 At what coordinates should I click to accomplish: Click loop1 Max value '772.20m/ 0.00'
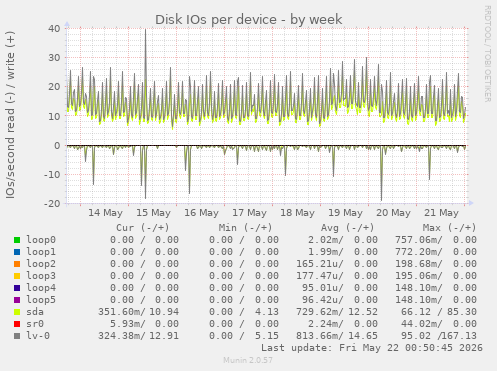click(x=436, y=252)
